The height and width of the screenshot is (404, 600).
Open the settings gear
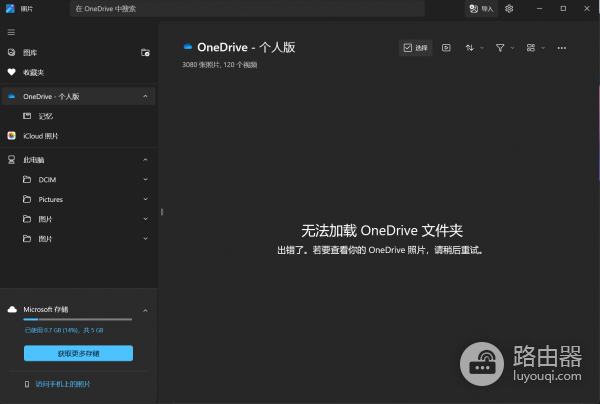click(509, 8)
